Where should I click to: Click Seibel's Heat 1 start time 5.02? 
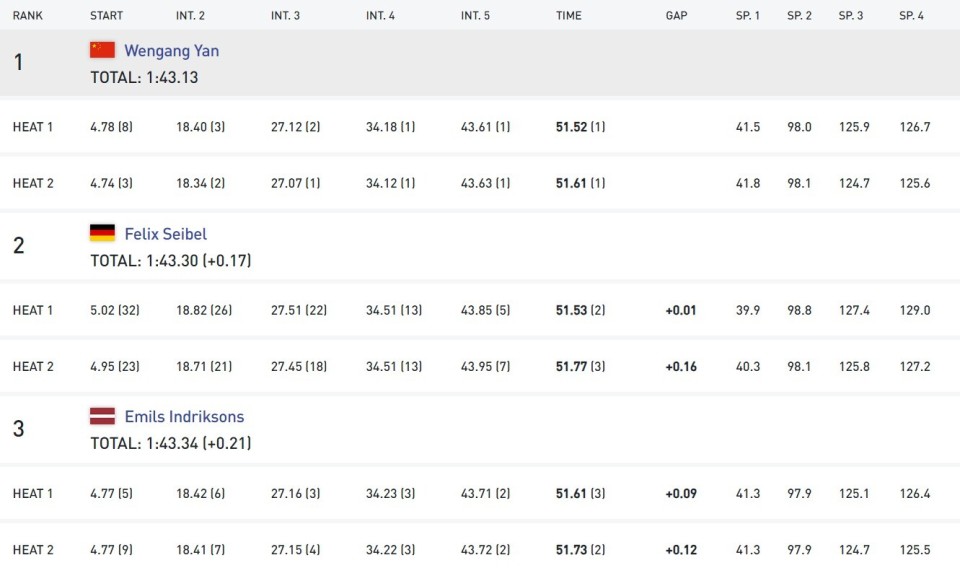pos(102,310)
